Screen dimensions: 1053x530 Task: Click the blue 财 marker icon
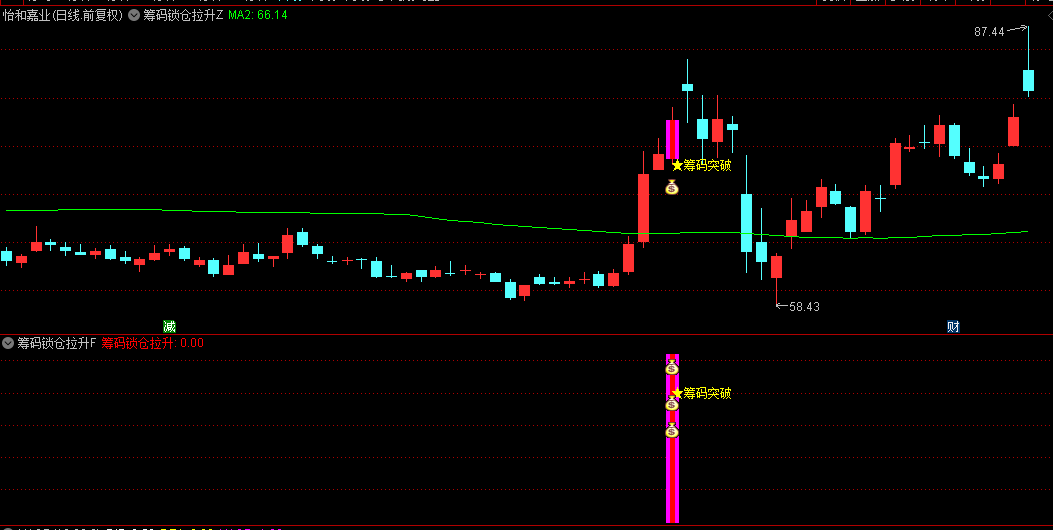[953, 326]
